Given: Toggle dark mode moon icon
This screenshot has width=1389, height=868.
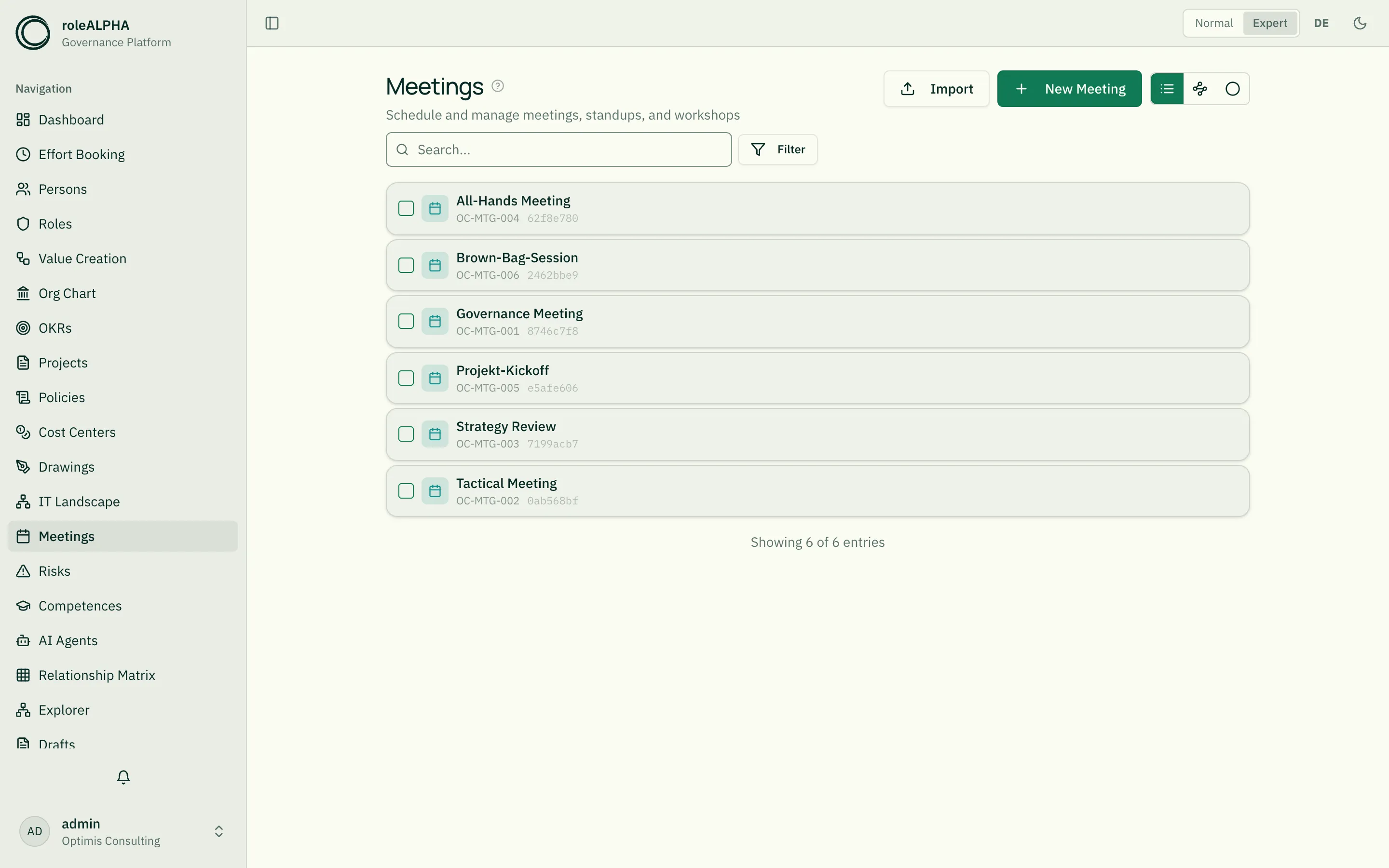Looking at the screenshot, I should point(1360,23).
